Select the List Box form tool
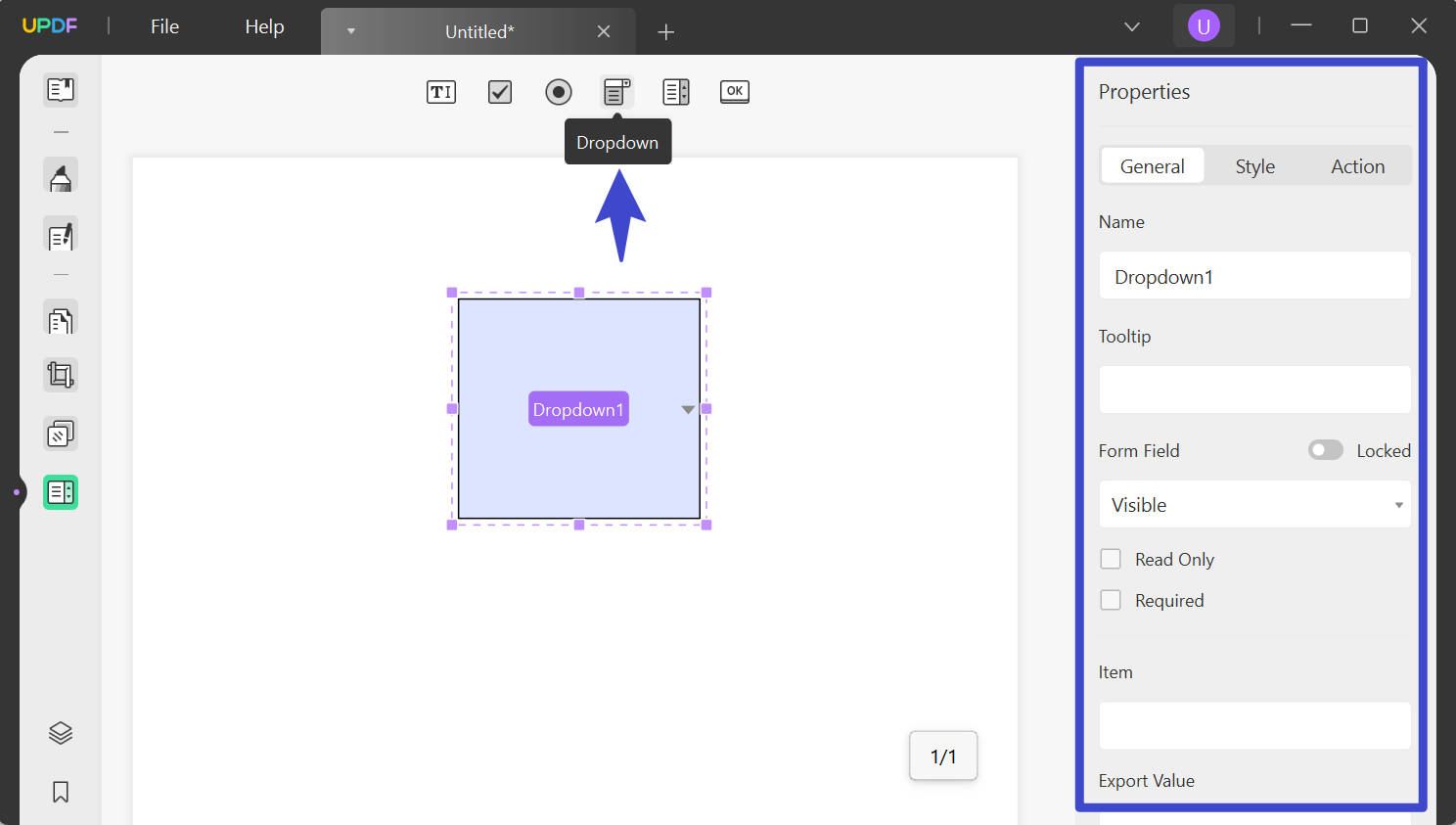This screenshot has height=825, width=1456. (x=675, y=91)
